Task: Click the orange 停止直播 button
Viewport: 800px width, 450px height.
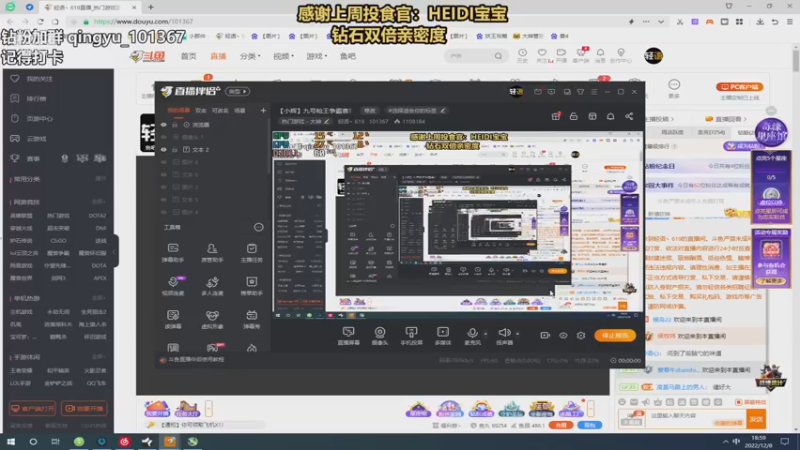Action: [x=615, y=335]
